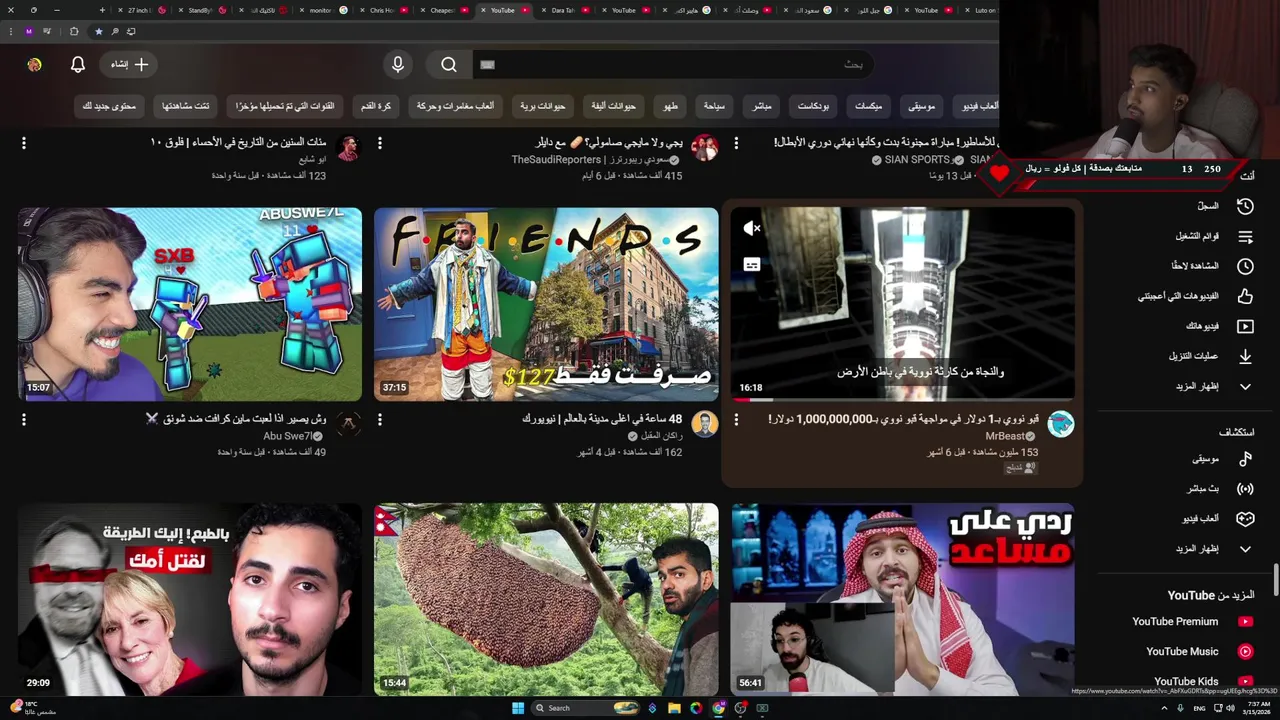Open Abu Swe7l channel avatar
The width and height of the screenshot is (1280, 720).
[348, 424]
